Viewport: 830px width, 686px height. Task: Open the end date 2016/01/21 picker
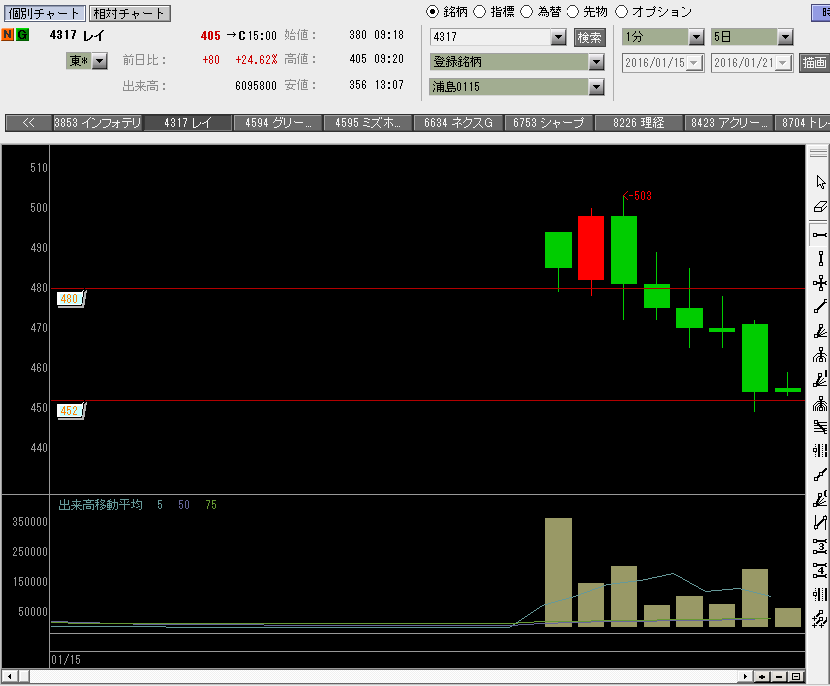pyautogui.click(x=783, y=63)
